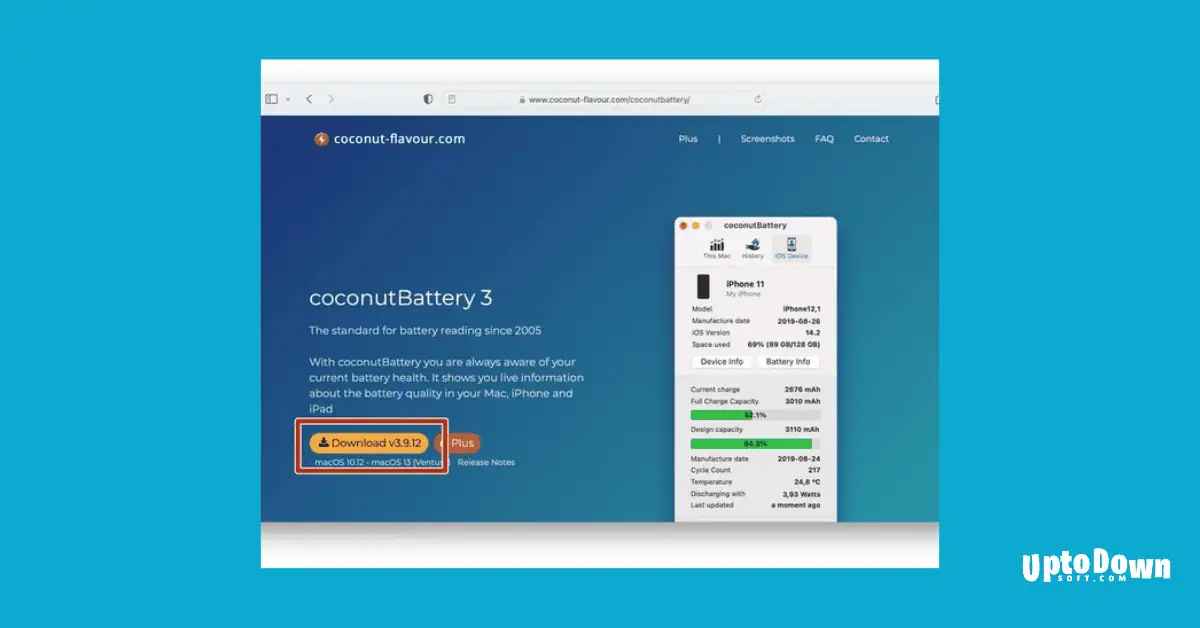Open the History panel in coconutBattery
The width and height of the screenshot is (1200, 628).
click(x=751, y=245)
